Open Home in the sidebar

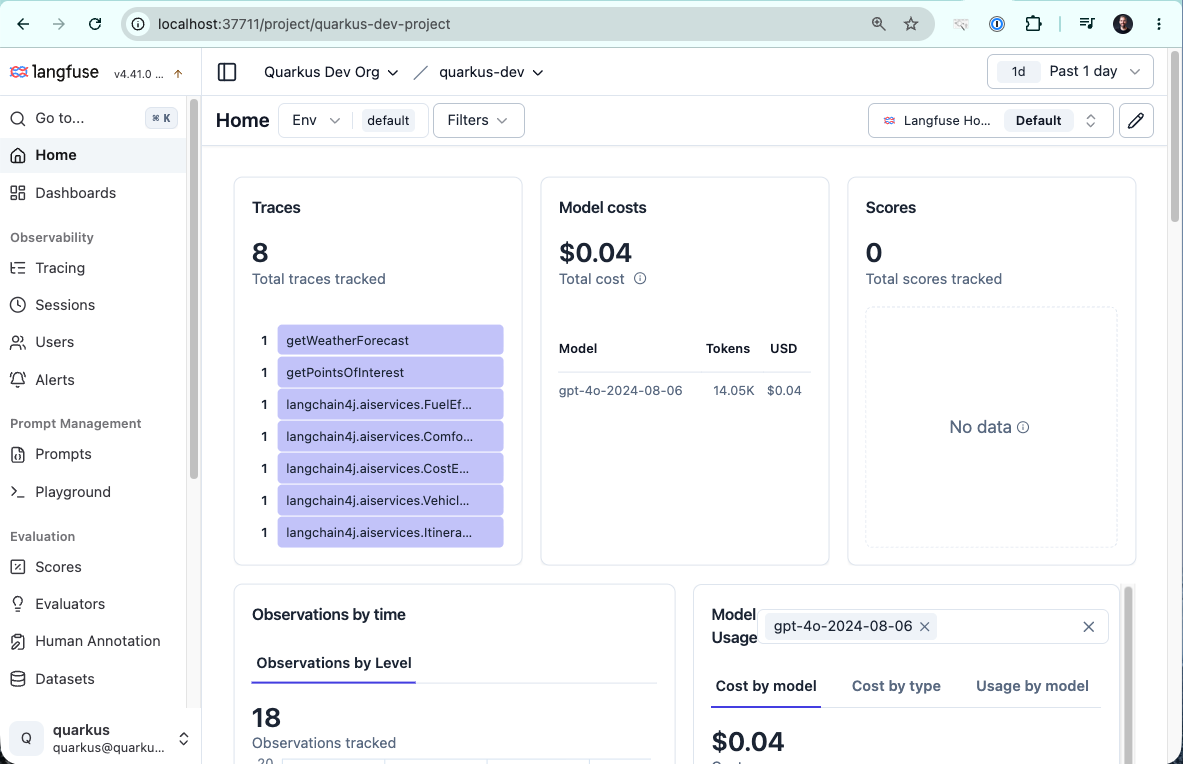[x=94, y=155]
